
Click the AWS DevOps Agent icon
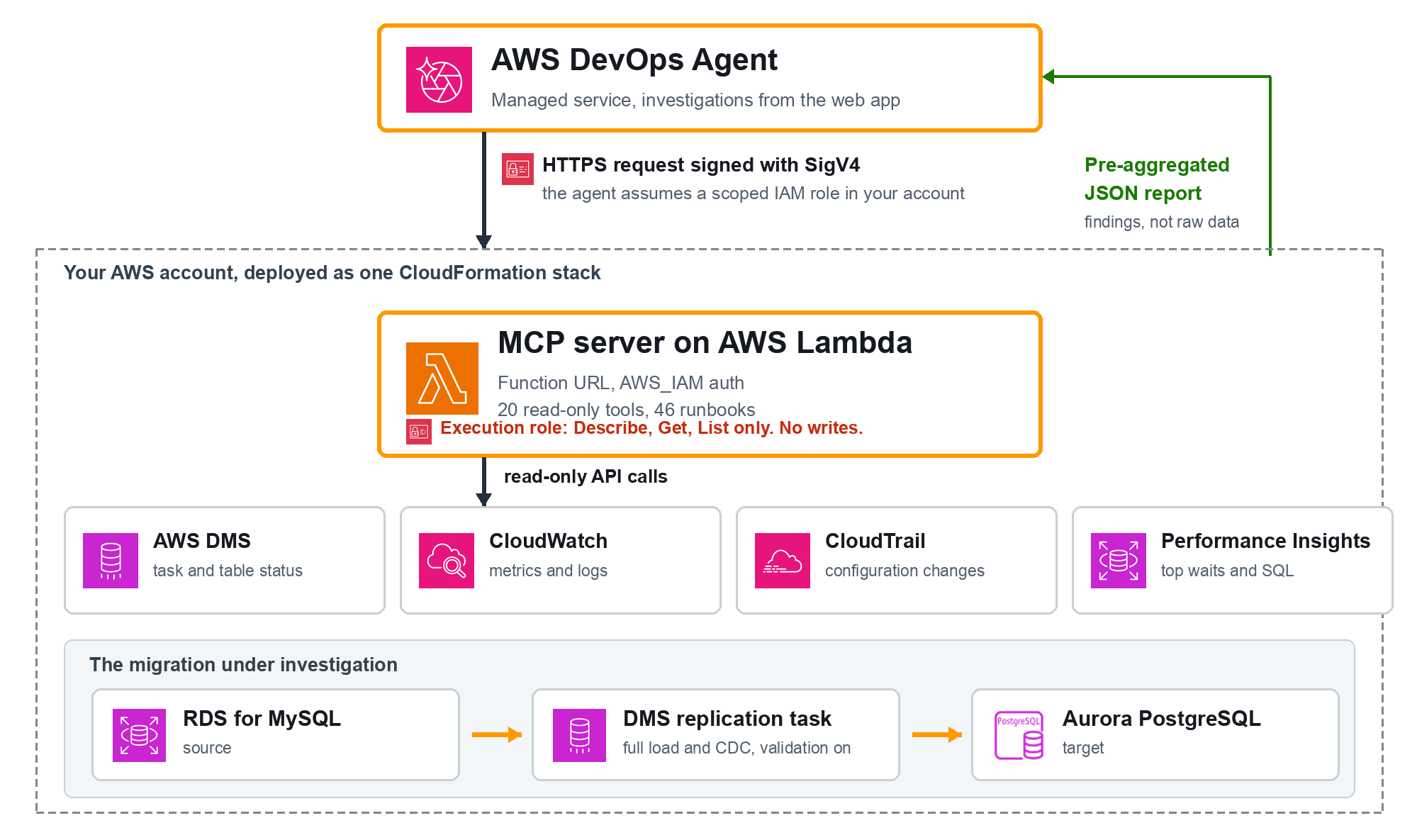click(x=439, y=79)
